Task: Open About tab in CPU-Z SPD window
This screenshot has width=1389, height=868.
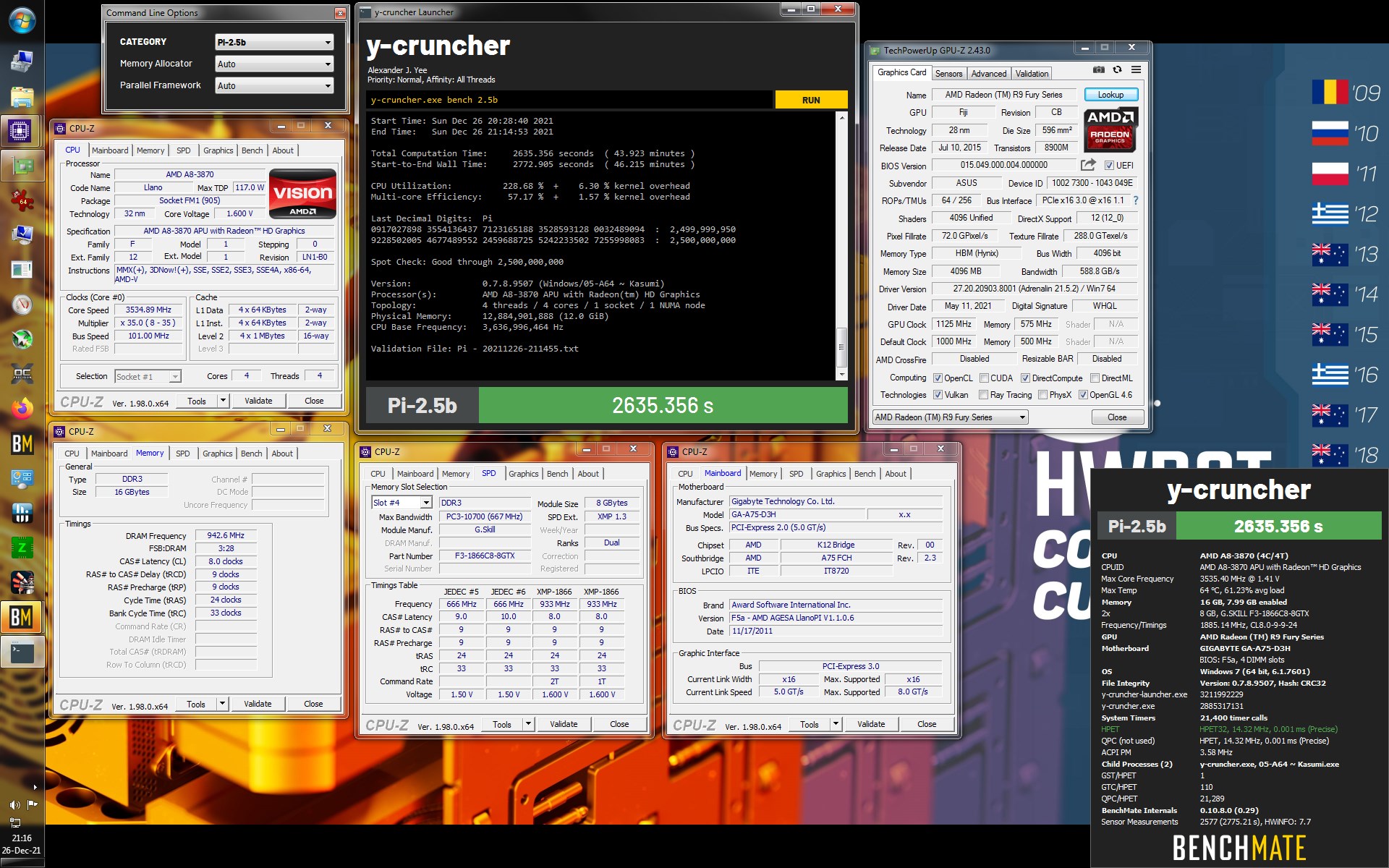Action: point(588,474)
